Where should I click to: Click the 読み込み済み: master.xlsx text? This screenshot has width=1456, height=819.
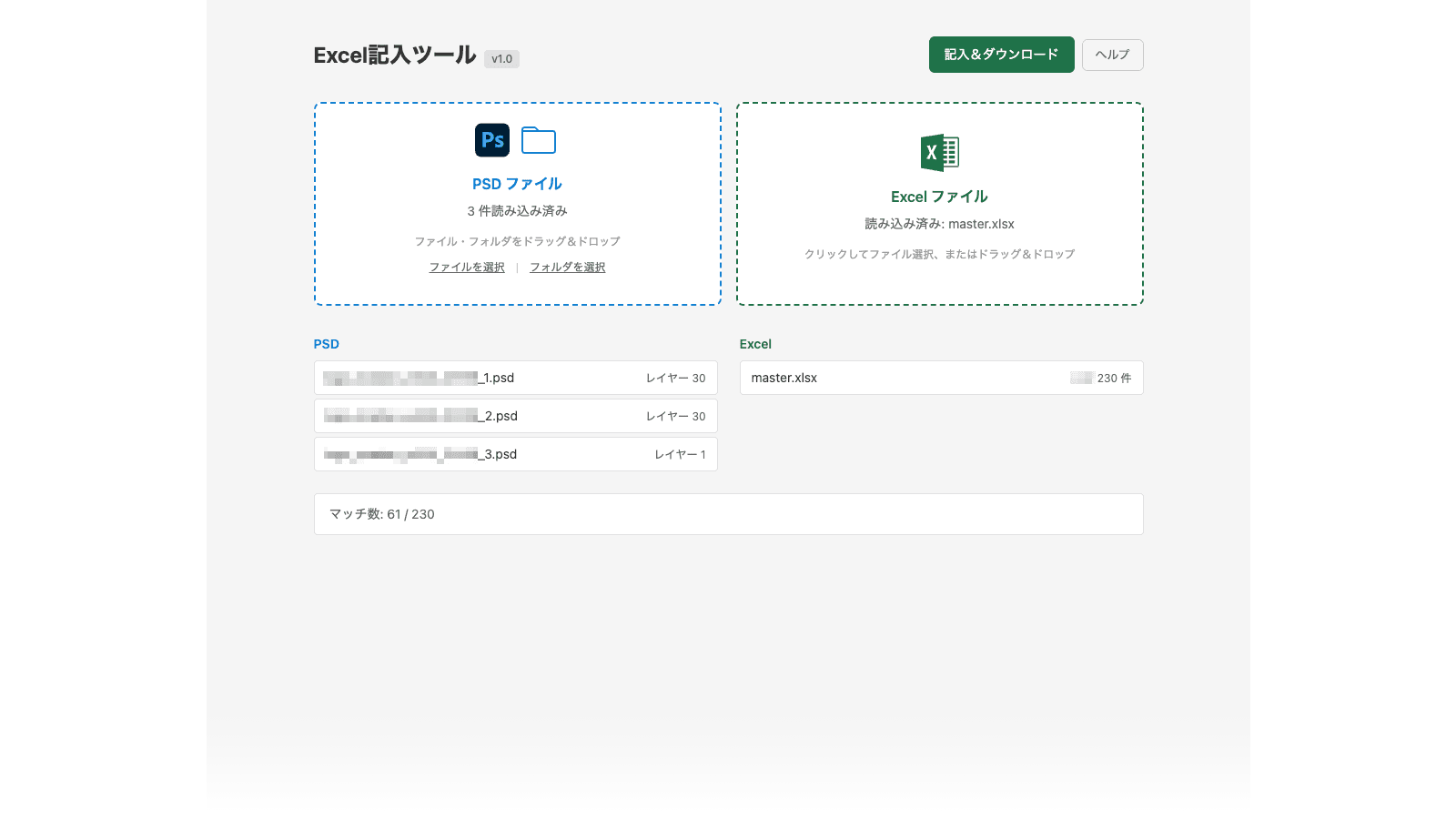pos(939,224)
